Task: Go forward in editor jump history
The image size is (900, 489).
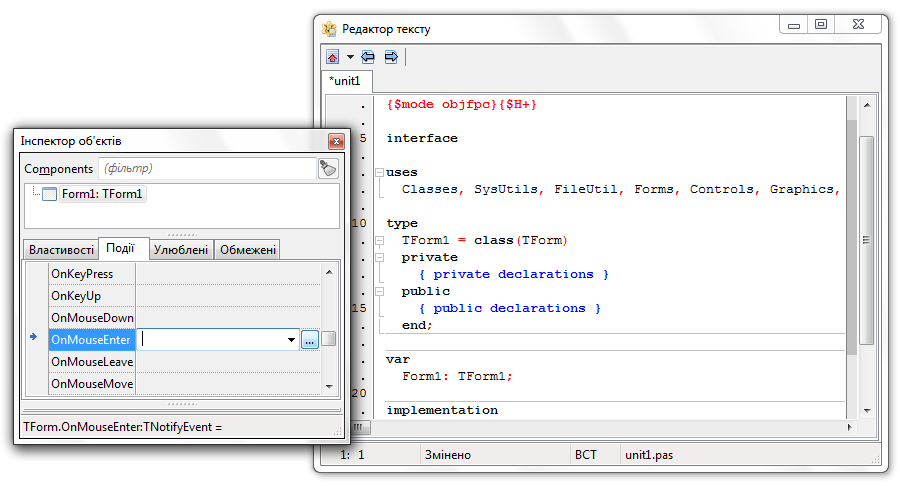Action: tap(391, 57)
